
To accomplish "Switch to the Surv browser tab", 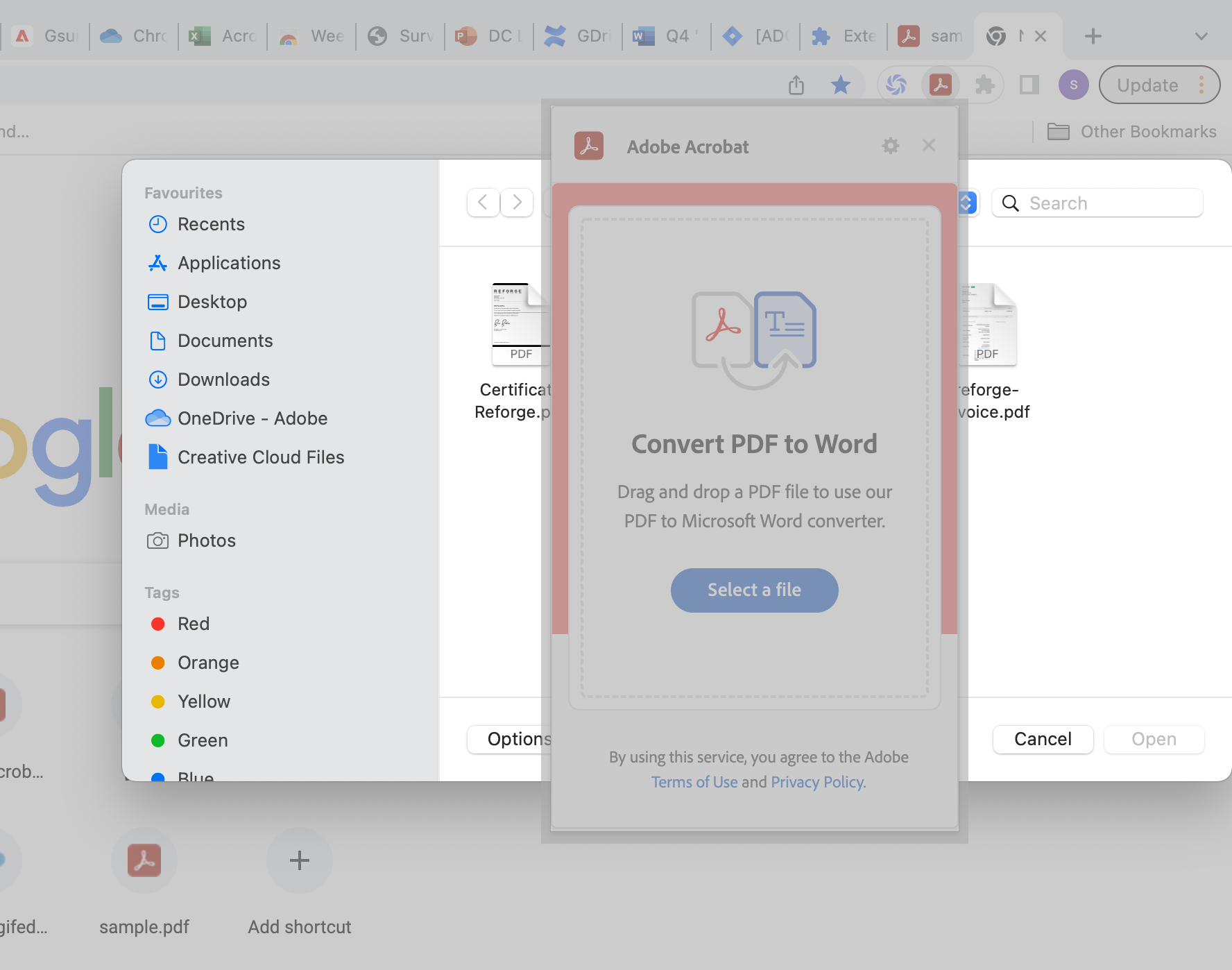I will point(400,36).
